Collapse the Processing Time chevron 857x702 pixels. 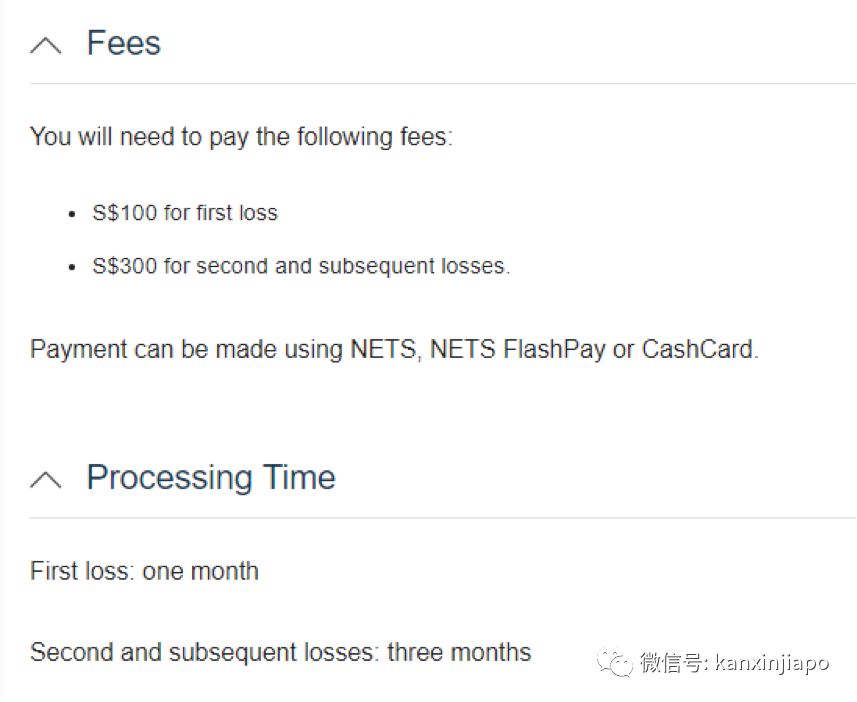click(x=46, y=479)
